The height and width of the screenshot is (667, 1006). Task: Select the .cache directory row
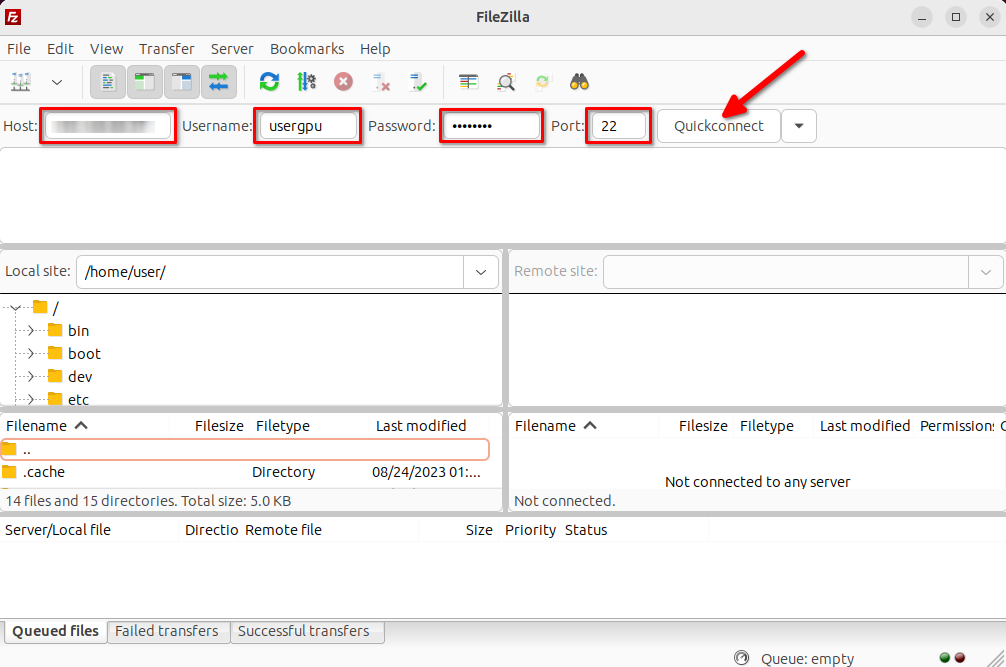tap(245, 472)
